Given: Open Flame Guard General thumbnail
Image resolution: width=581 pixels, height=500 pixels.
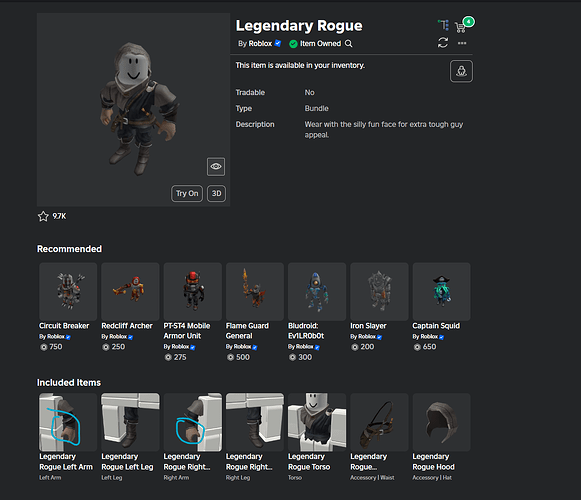Looking at the screenshot, I should coord(255,292).
